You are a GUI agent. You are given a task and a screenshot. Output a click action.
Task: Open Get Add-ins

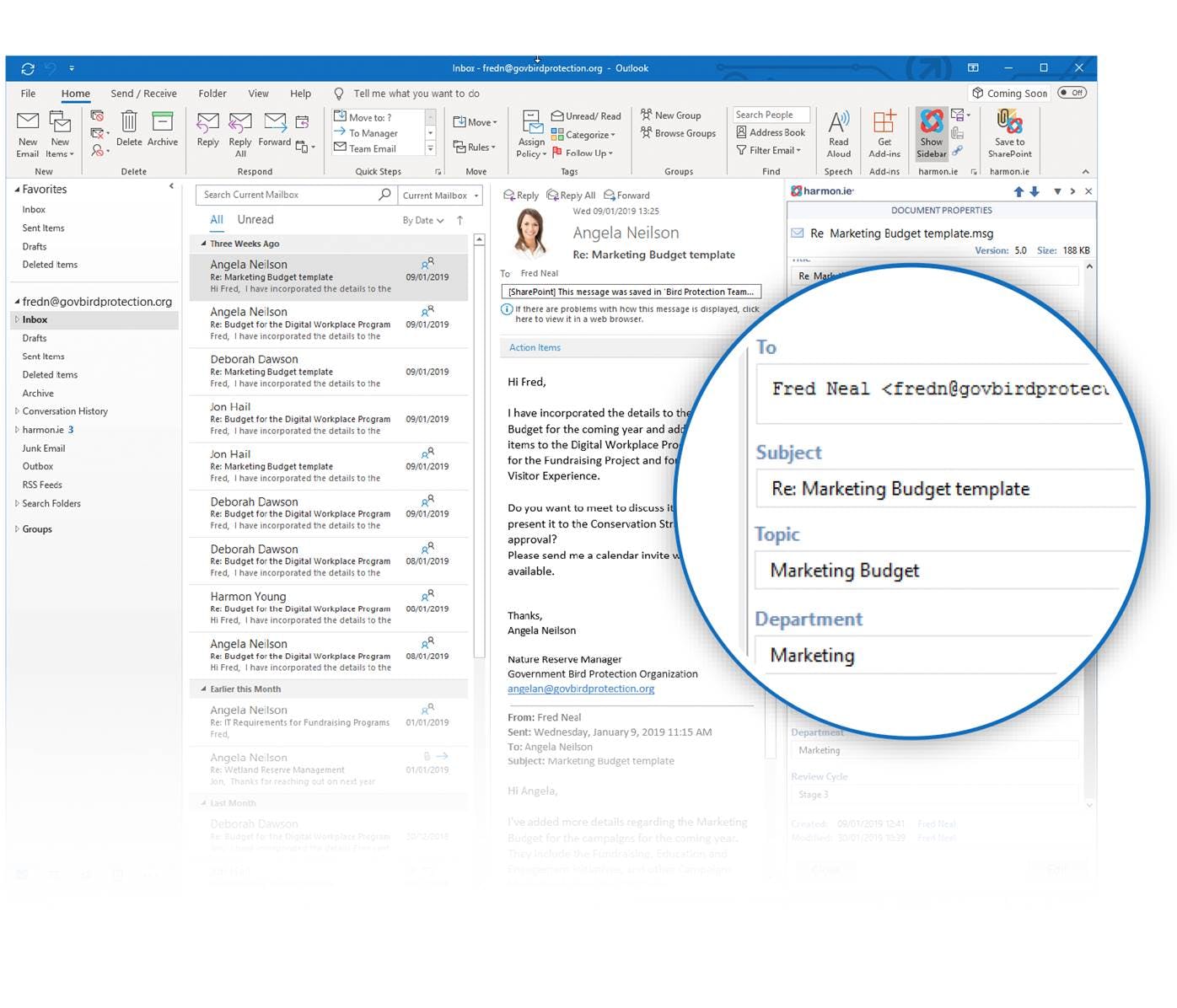pos(884,134)
